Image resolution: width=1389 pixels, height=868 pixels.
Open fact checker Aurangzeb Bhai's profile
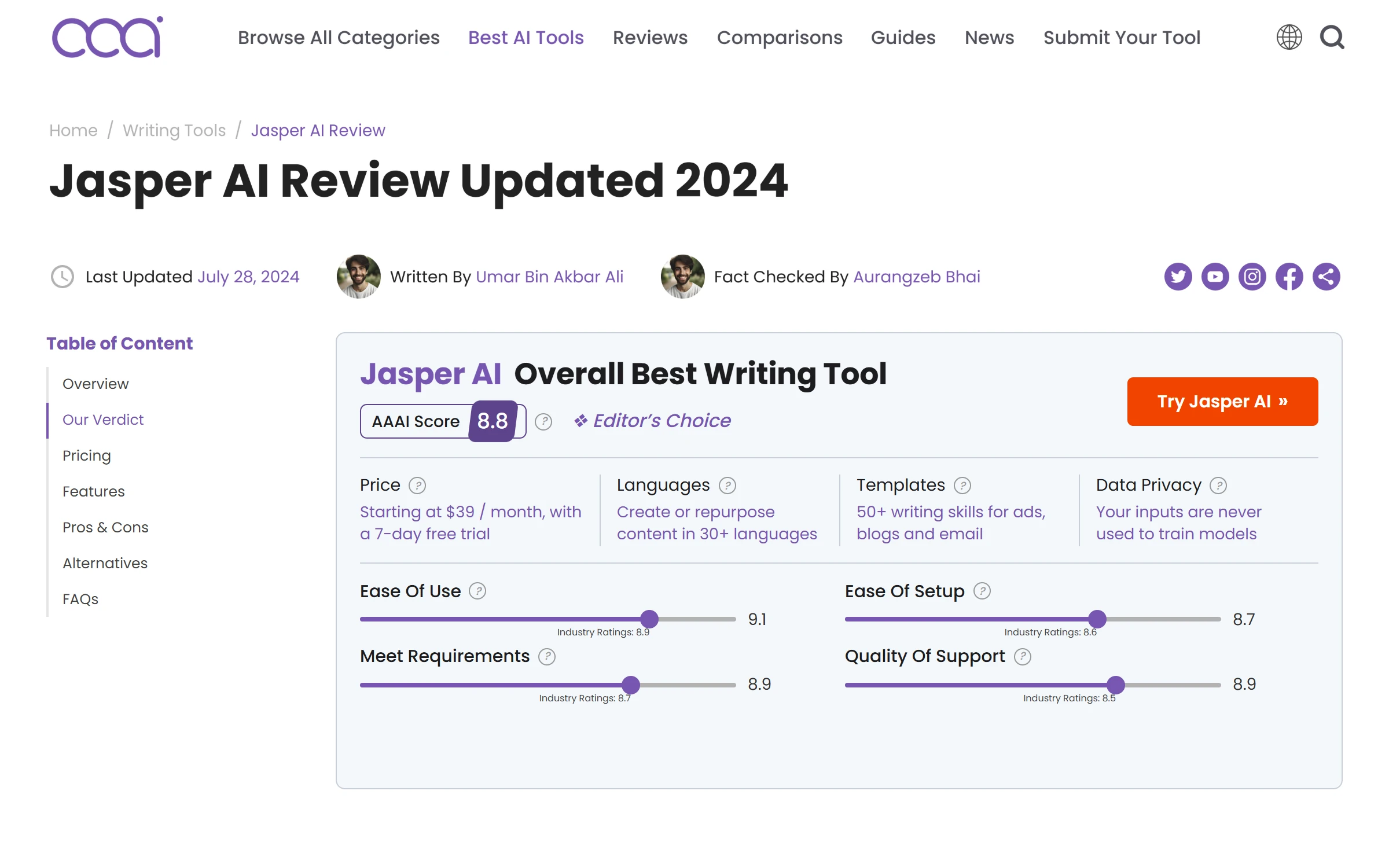(x=917, y=277)
